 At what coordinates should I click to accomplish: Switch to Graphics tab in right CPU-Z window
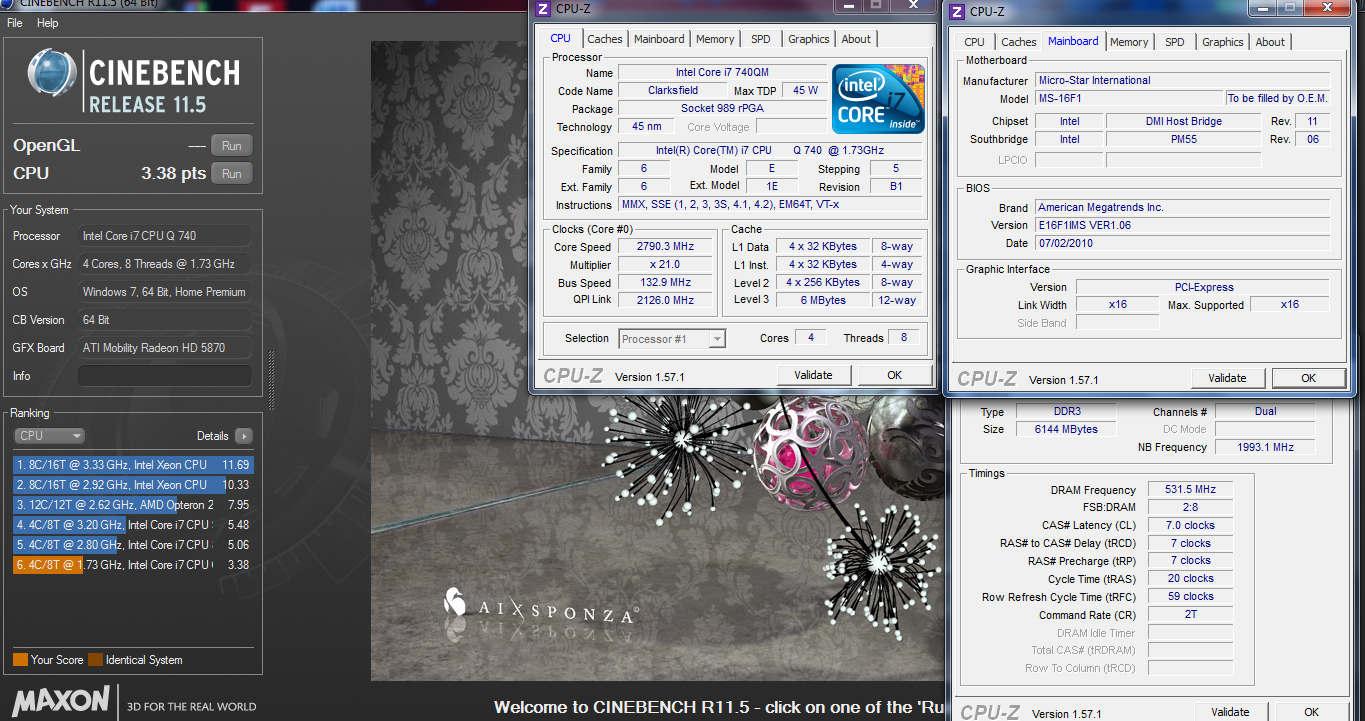click(1222, 42)
